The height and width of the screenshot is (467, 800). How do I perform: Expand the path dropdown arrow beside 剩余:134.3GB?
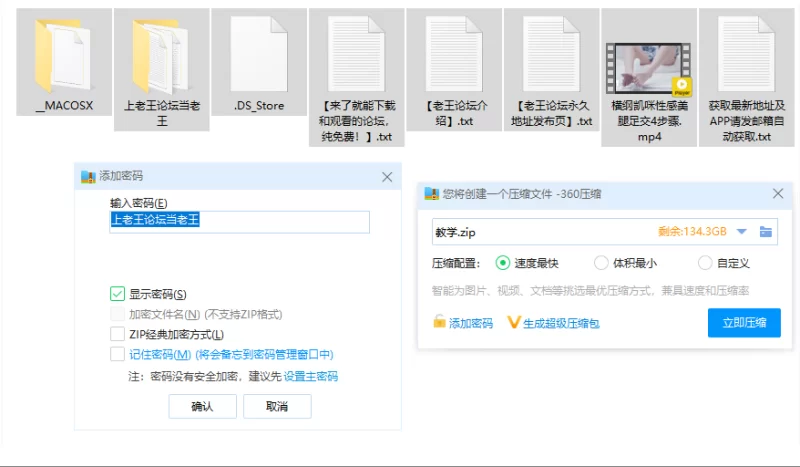[741, 232]
